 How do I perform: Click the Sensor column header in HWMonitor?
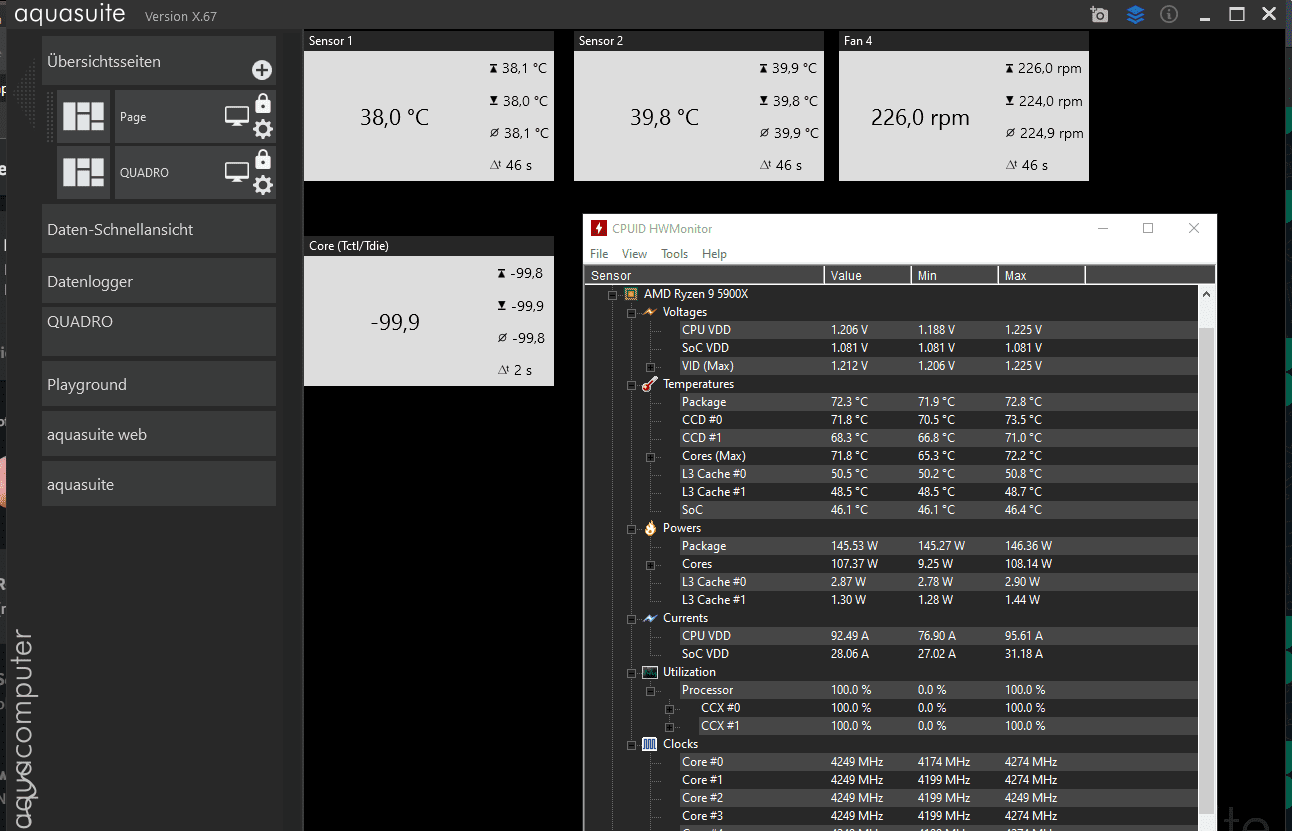[x=705, y=275]
